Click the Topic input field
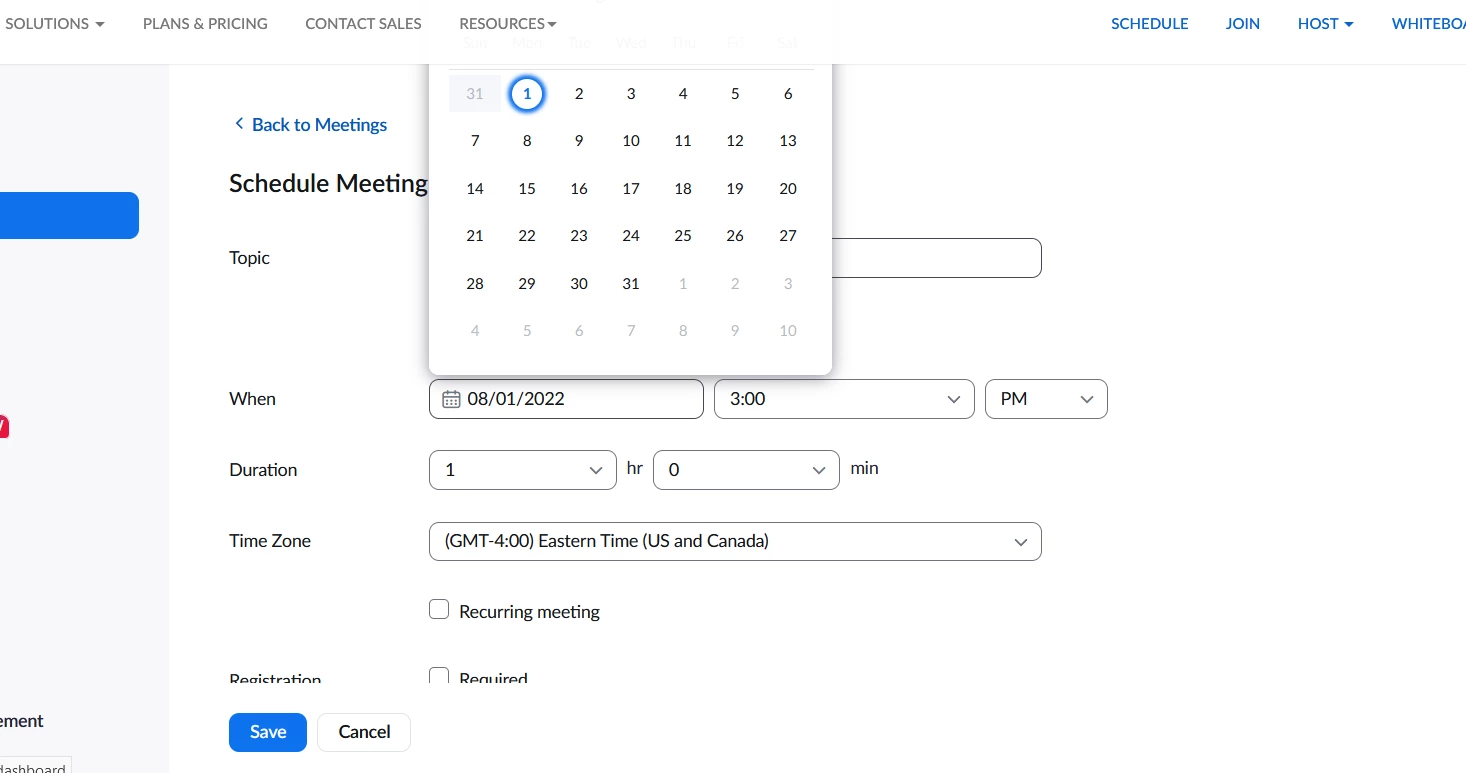Viewport: 1466px width, 773px height. click(935, 258)
